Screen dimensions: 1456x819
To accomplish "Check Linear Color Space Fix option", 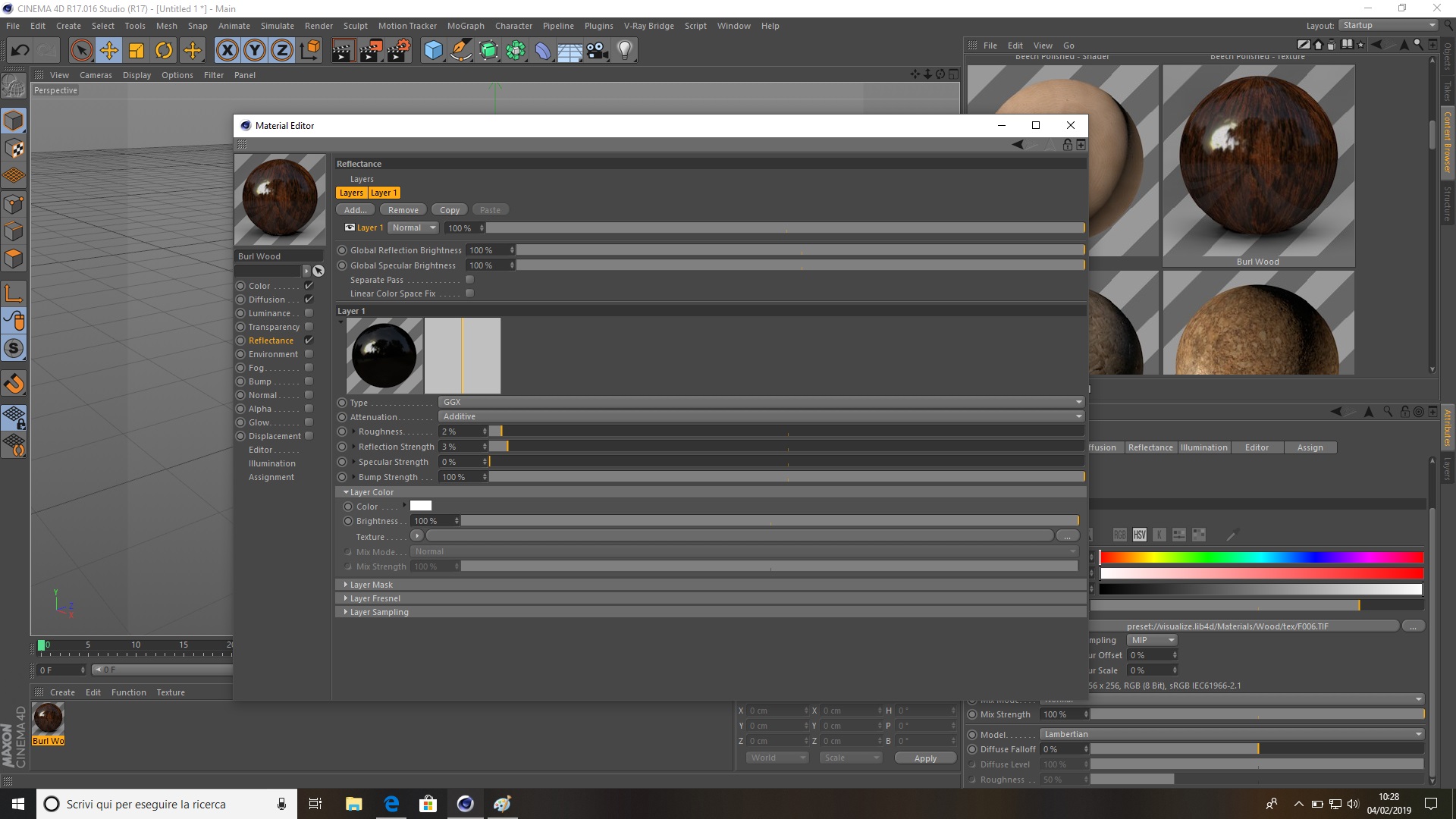I will coord(469,293).
